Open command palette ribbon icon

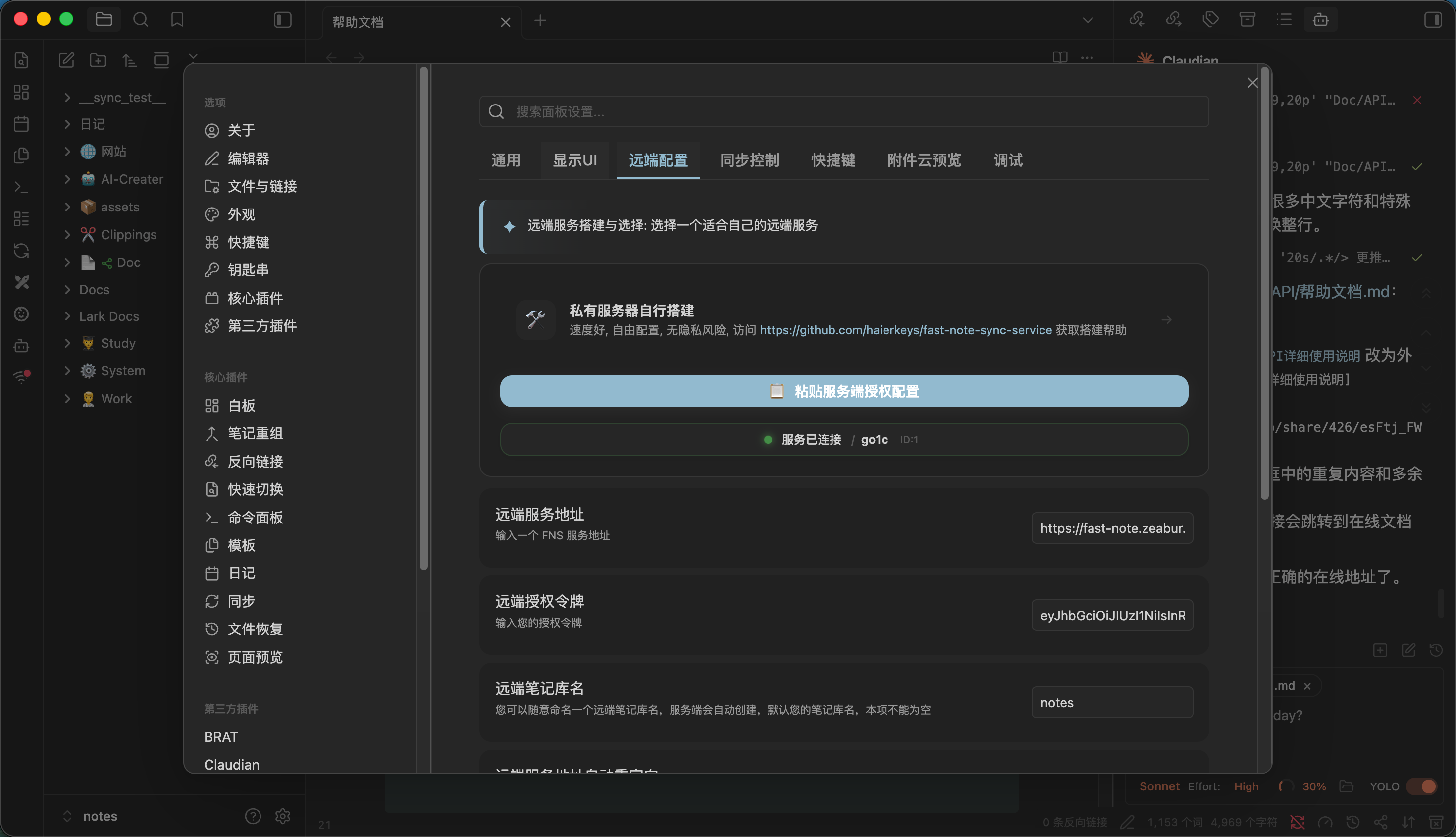pyautogui.click(x=21, y=187)
